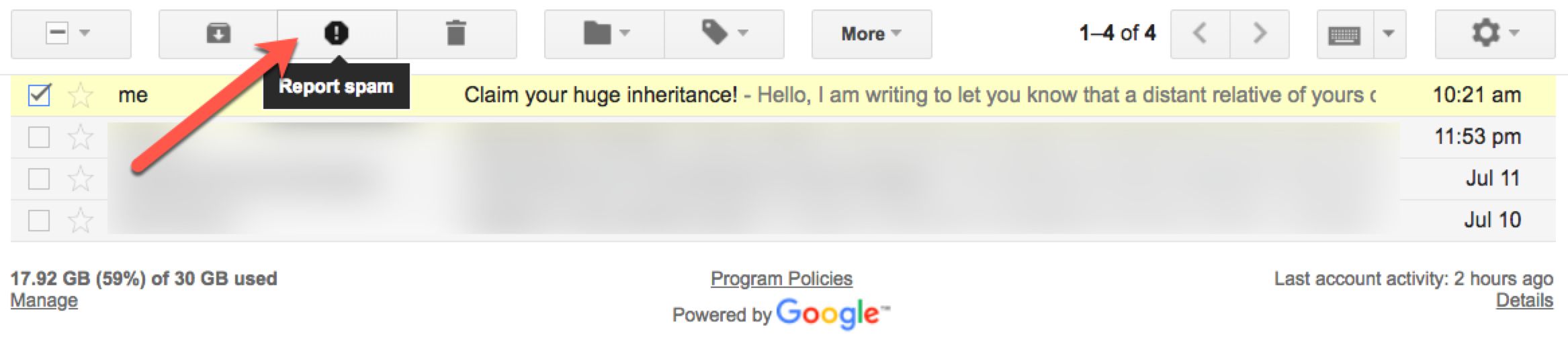Go to older messages with right arrow

1260,34
